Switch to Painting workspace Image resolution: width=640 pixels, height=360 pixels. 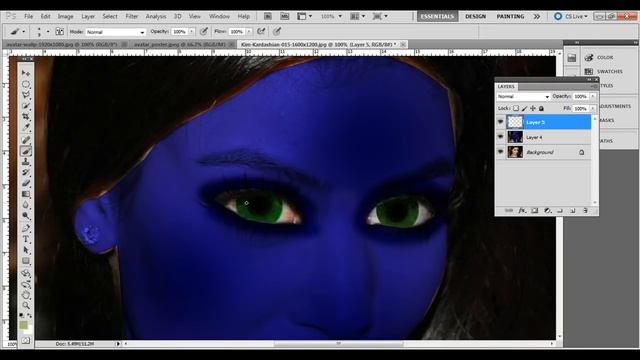click(x=510, y=16)
